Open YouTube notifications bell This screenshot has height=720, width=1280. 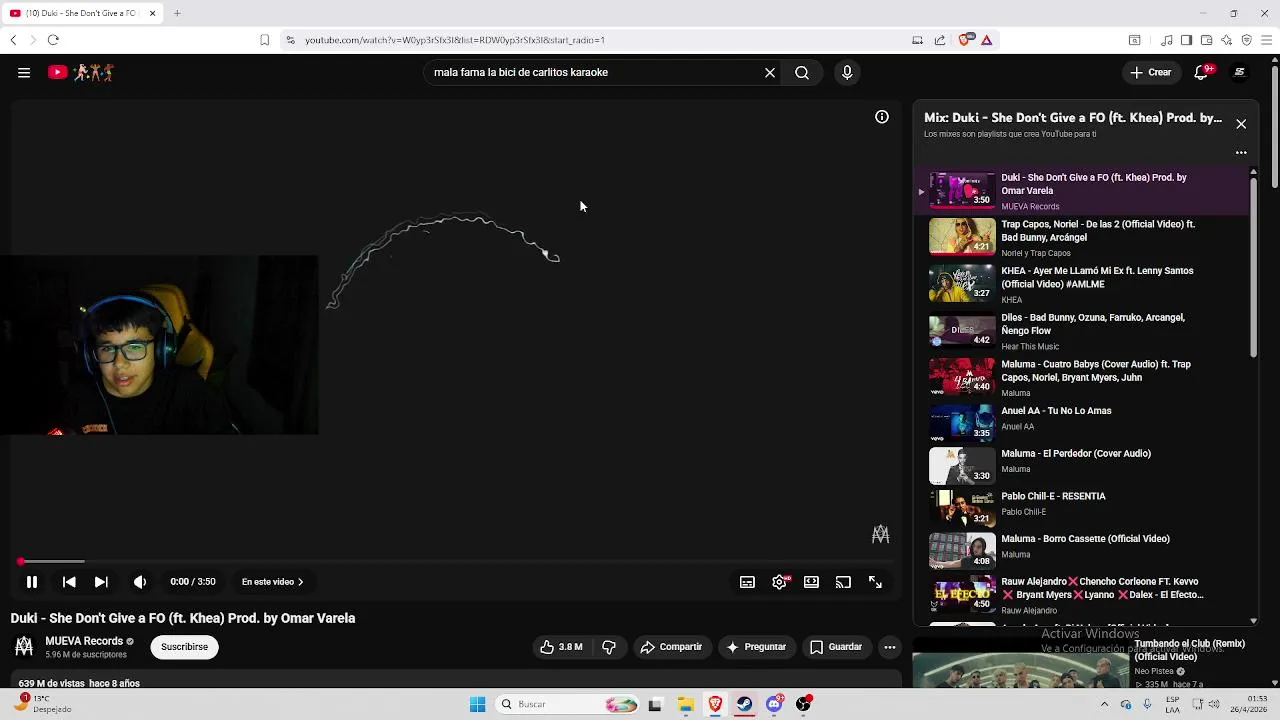pyautogui.click(x=1203, y=72)
